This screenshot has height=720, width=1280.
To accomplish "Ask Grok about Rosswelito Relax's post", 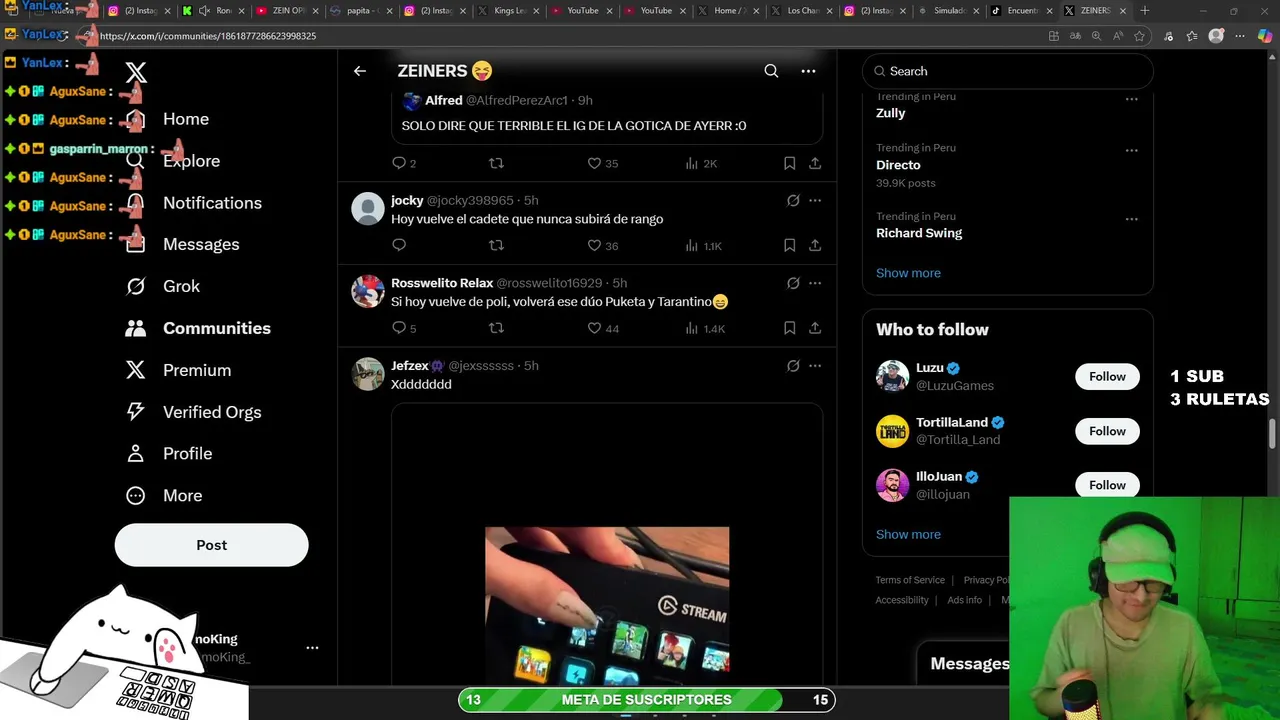I will [793, 283].
